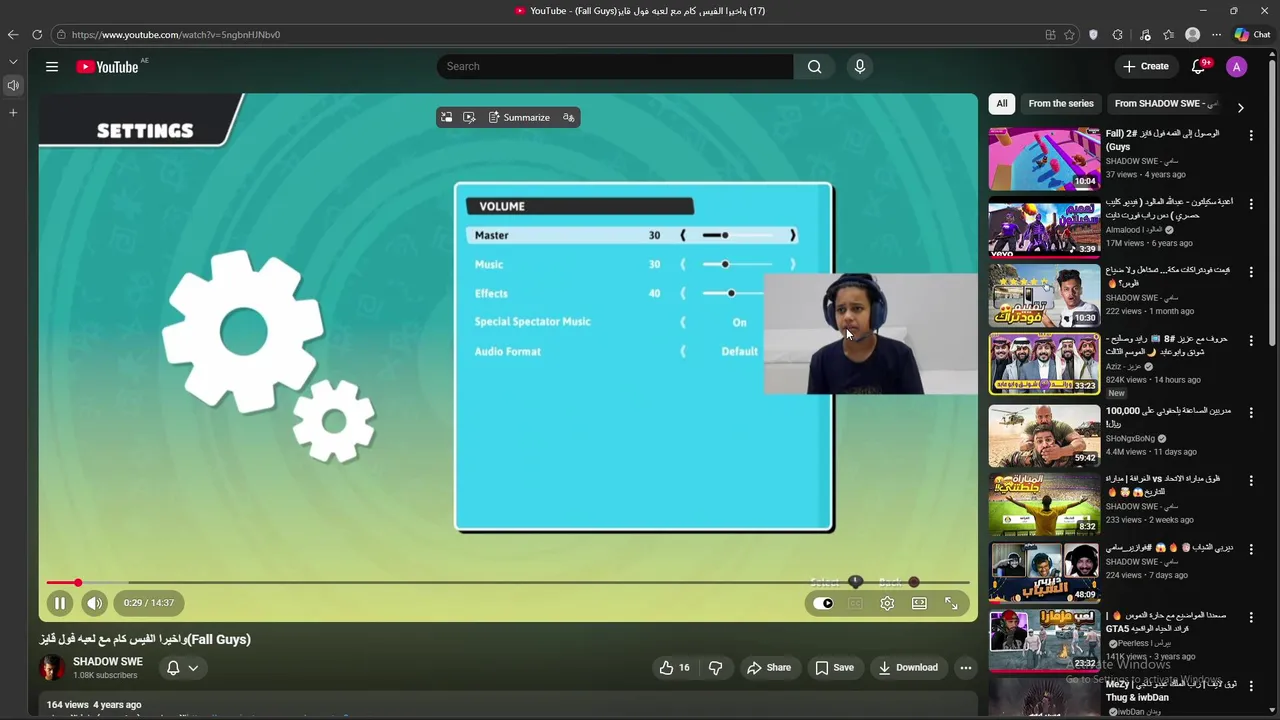Start voice search with microphone

pos(859,67)
